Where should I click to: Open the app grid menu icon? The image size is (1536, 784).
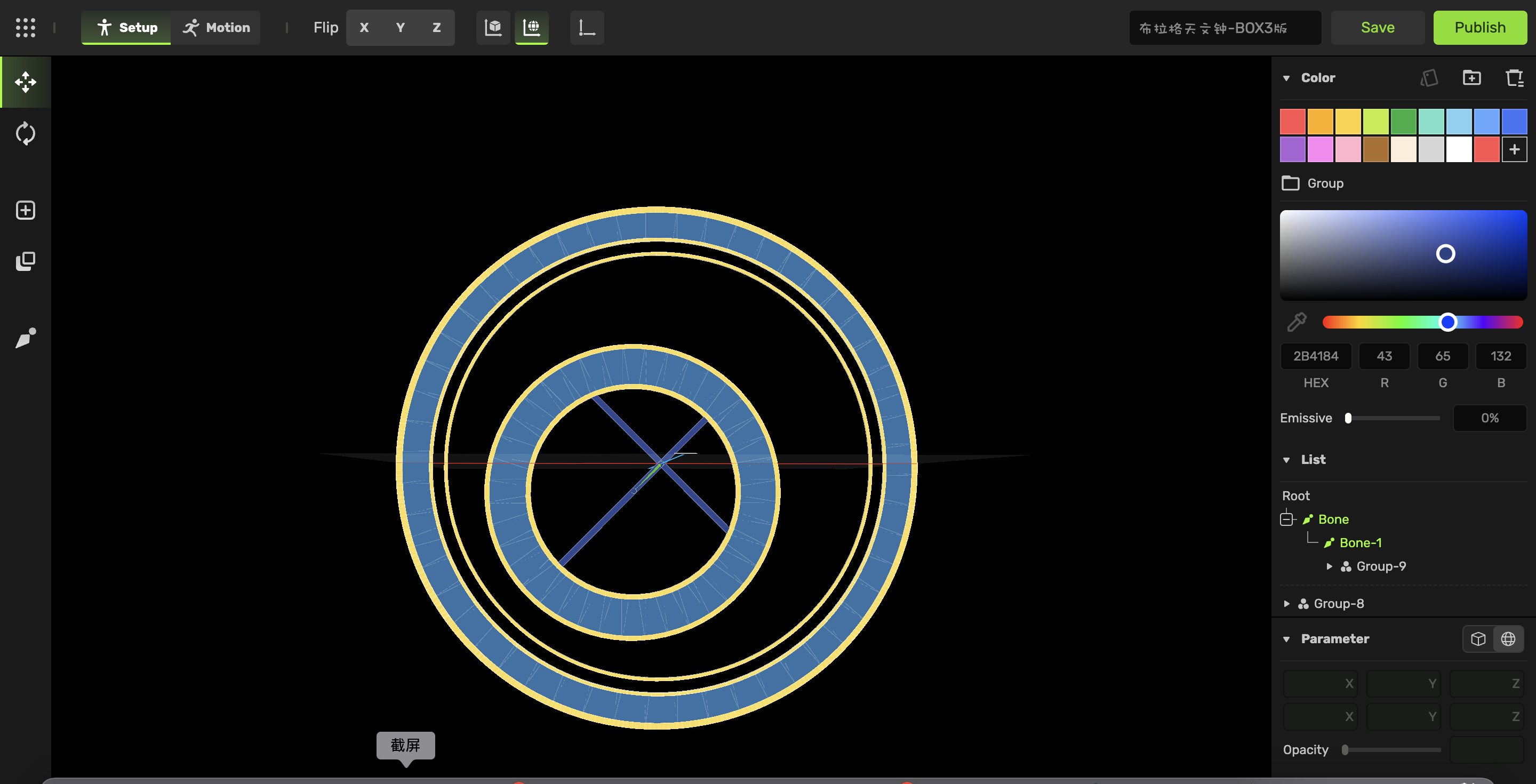(25, 27)
